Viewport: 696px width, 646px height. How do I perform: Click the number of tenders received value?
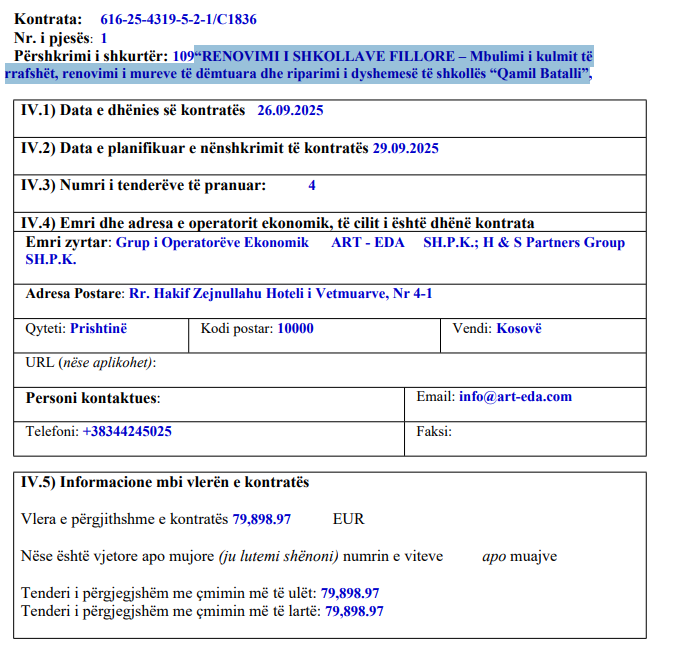coord(312,185)
